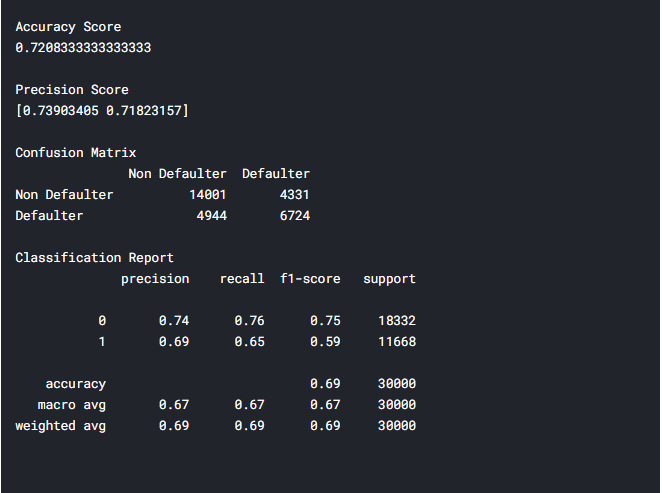Click the Defaulter column header
Viewport: 662px width, 493px height.
276,174
